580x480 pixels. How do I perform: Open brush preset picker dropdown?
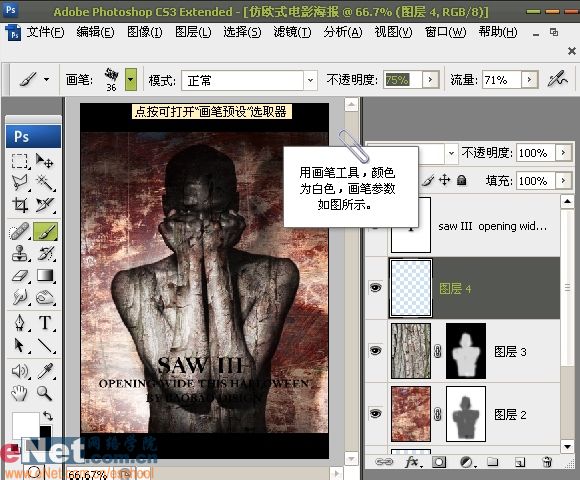coord(131,79)
